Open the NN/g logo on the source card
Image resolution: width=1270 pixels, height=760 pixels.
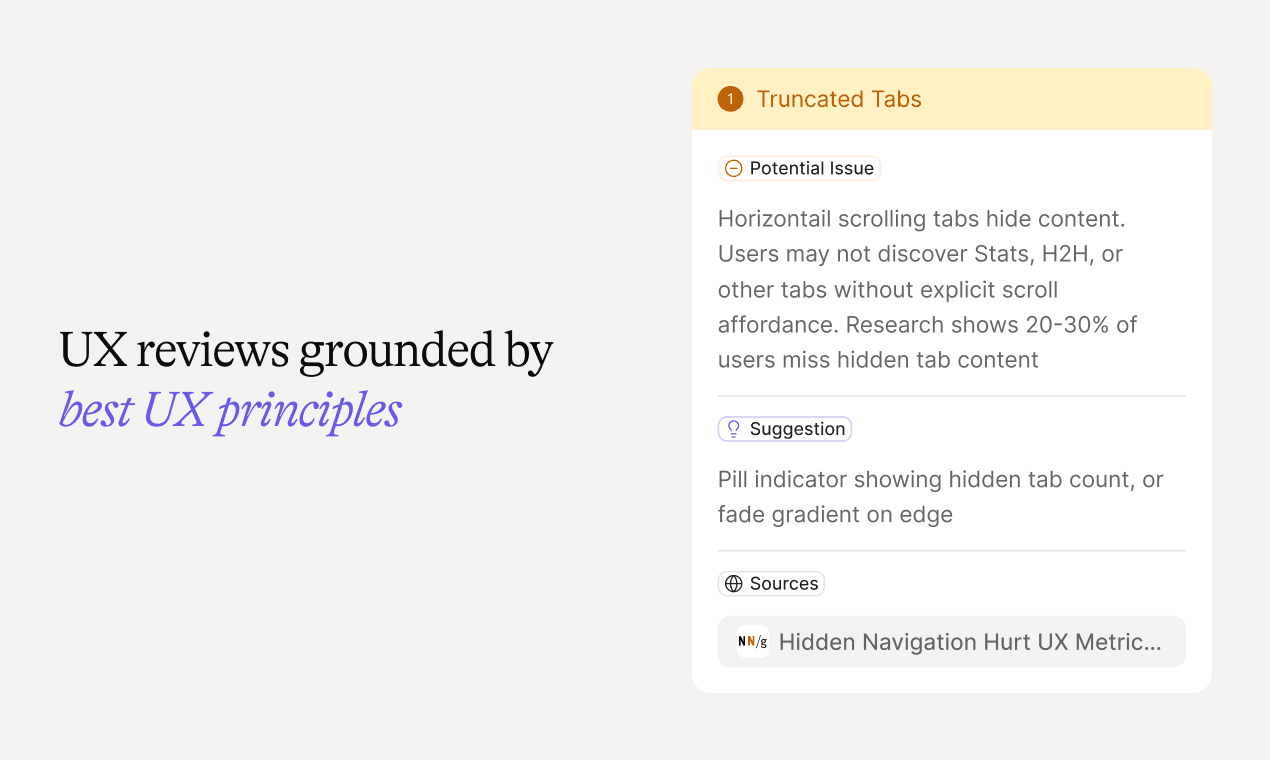tap(752, 641)
